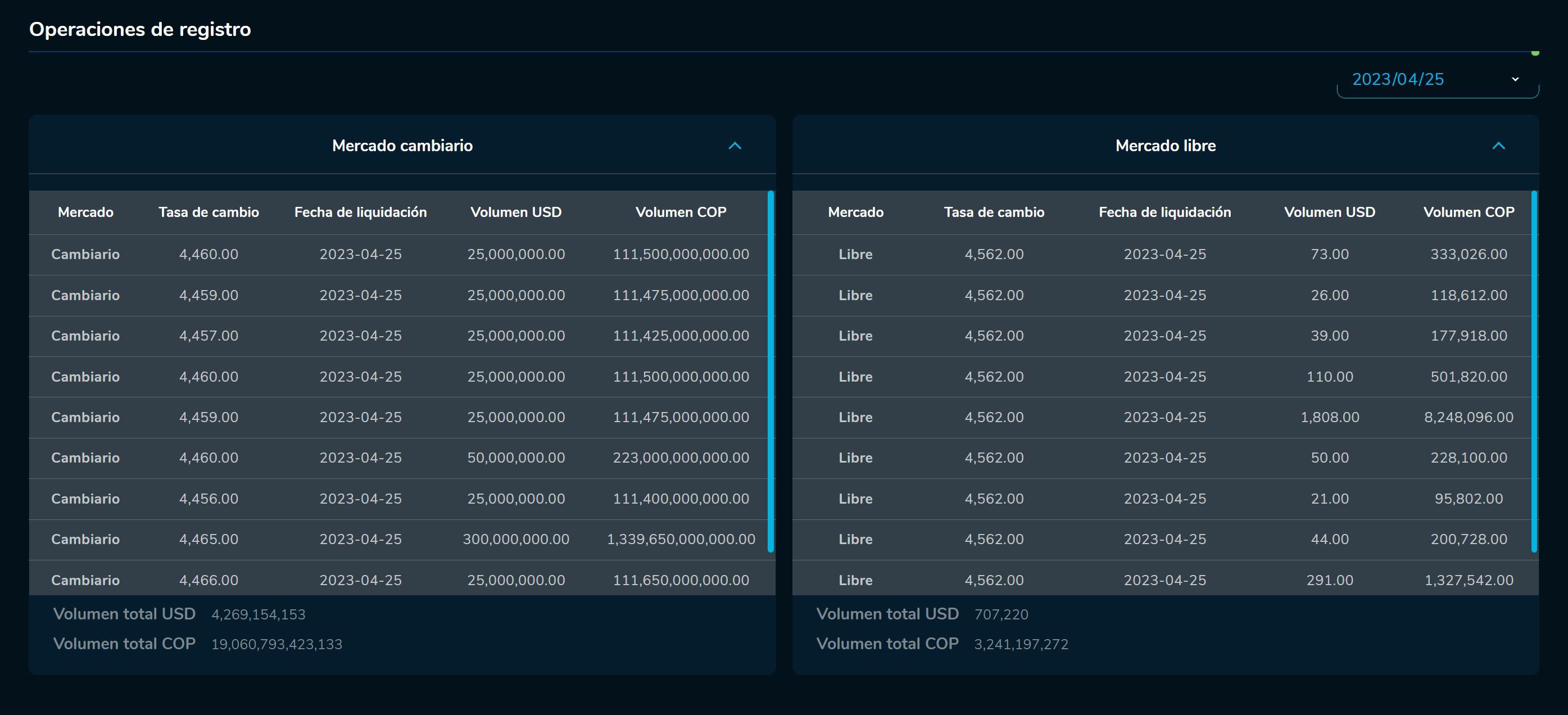Click Volumen USD header in cambiario table
The height and width of the screenshot is (715, 1568).
pos(515,212)
